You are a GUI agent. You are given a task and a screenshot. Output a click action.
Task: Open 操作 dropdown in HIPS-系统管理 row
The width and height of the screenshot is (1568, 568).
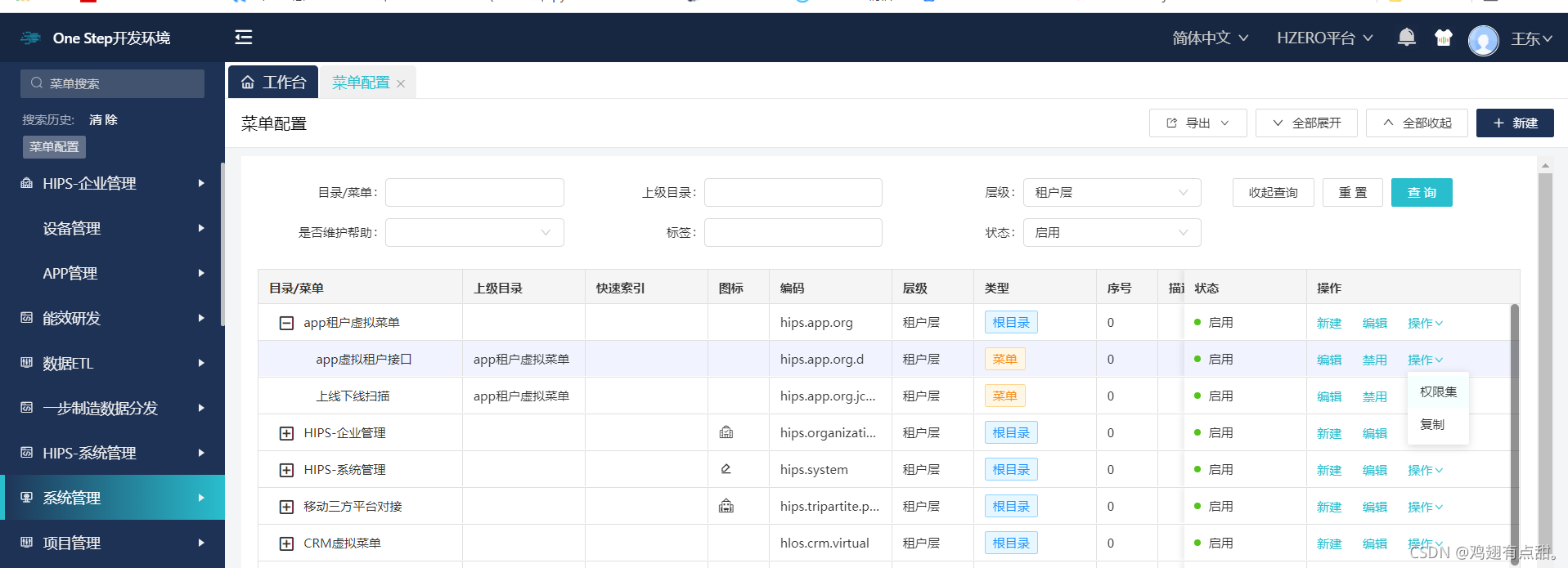point(1425,470)
